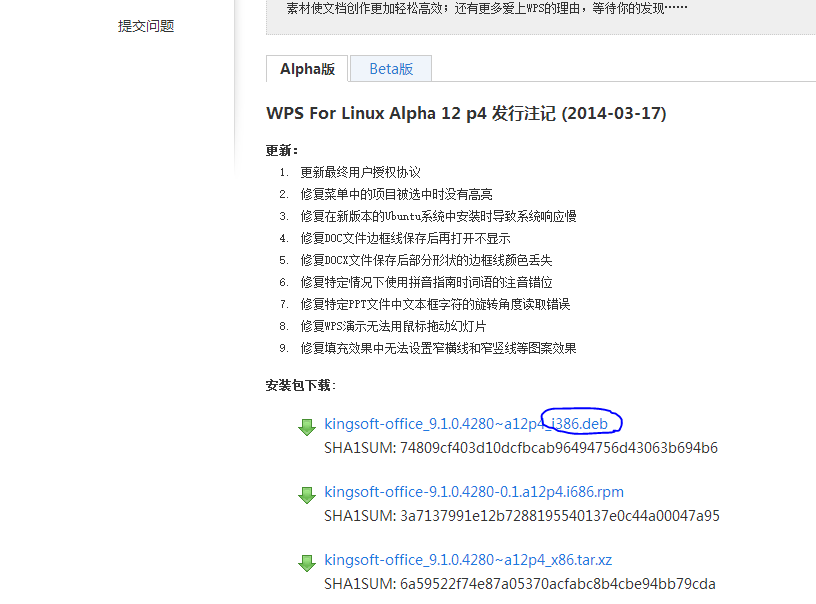Download kingsoft-office_9.1.0.4280~a12p4_i386.deb
This screenshot has height=604, width=816.
tap(466, 424)
